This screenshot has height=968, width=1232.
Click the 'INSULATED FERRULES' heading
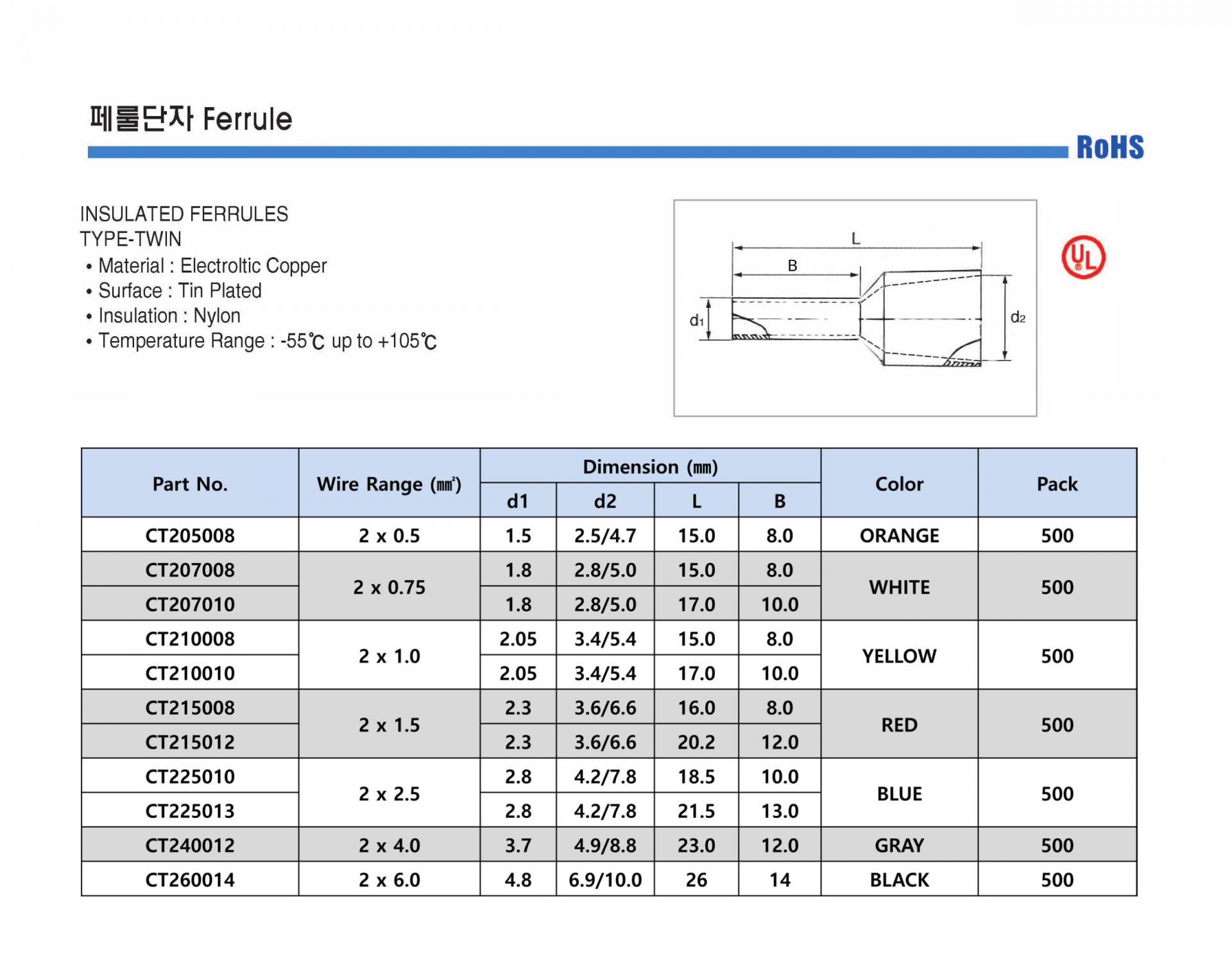184,214
